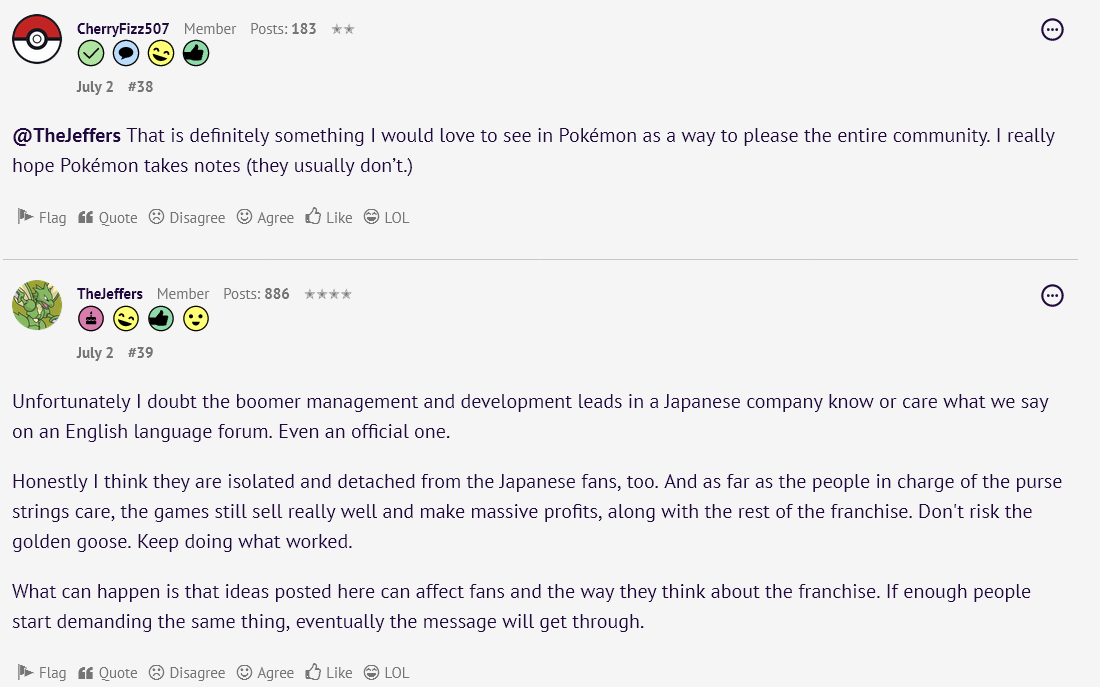1100x687 pixels.
Task: Click the #38 post permalink
Action: (x=140, y=87)
